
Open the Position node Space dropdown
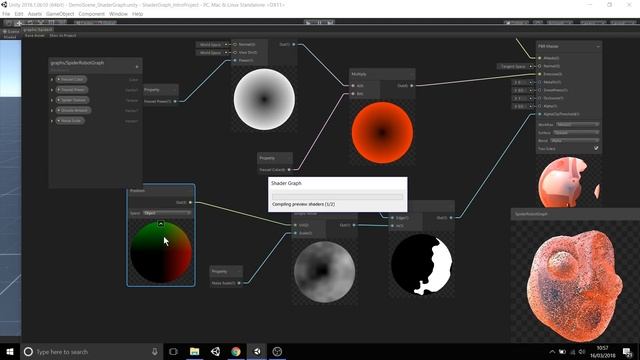pyautogui.click(x=167, y=213)
